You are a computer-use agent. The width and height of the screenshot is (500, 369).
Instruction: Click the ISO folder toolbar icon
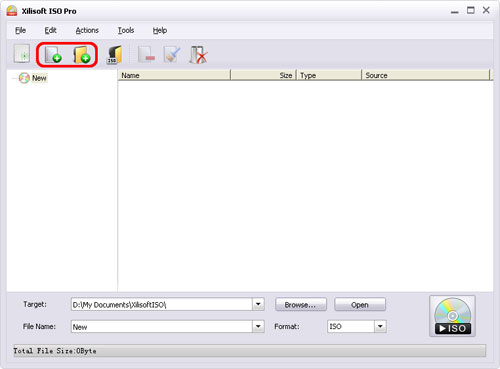coord(114,54)
